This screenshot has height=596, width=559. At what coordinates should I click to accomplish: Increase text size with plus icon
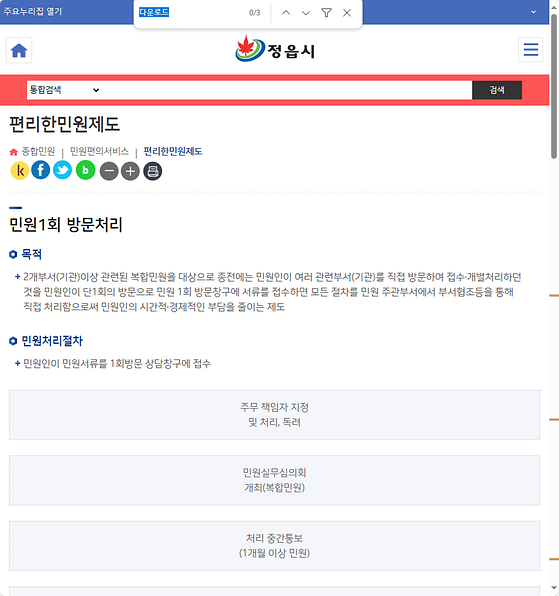[x=130, y=171]
